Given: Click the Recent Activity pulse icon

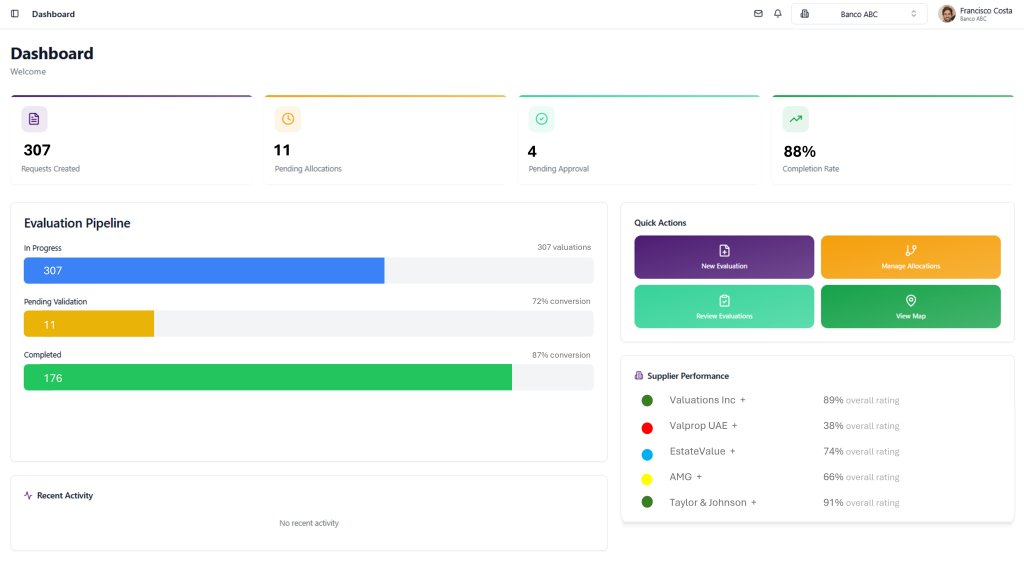Looking at the screenshot, I should [28, 496].
